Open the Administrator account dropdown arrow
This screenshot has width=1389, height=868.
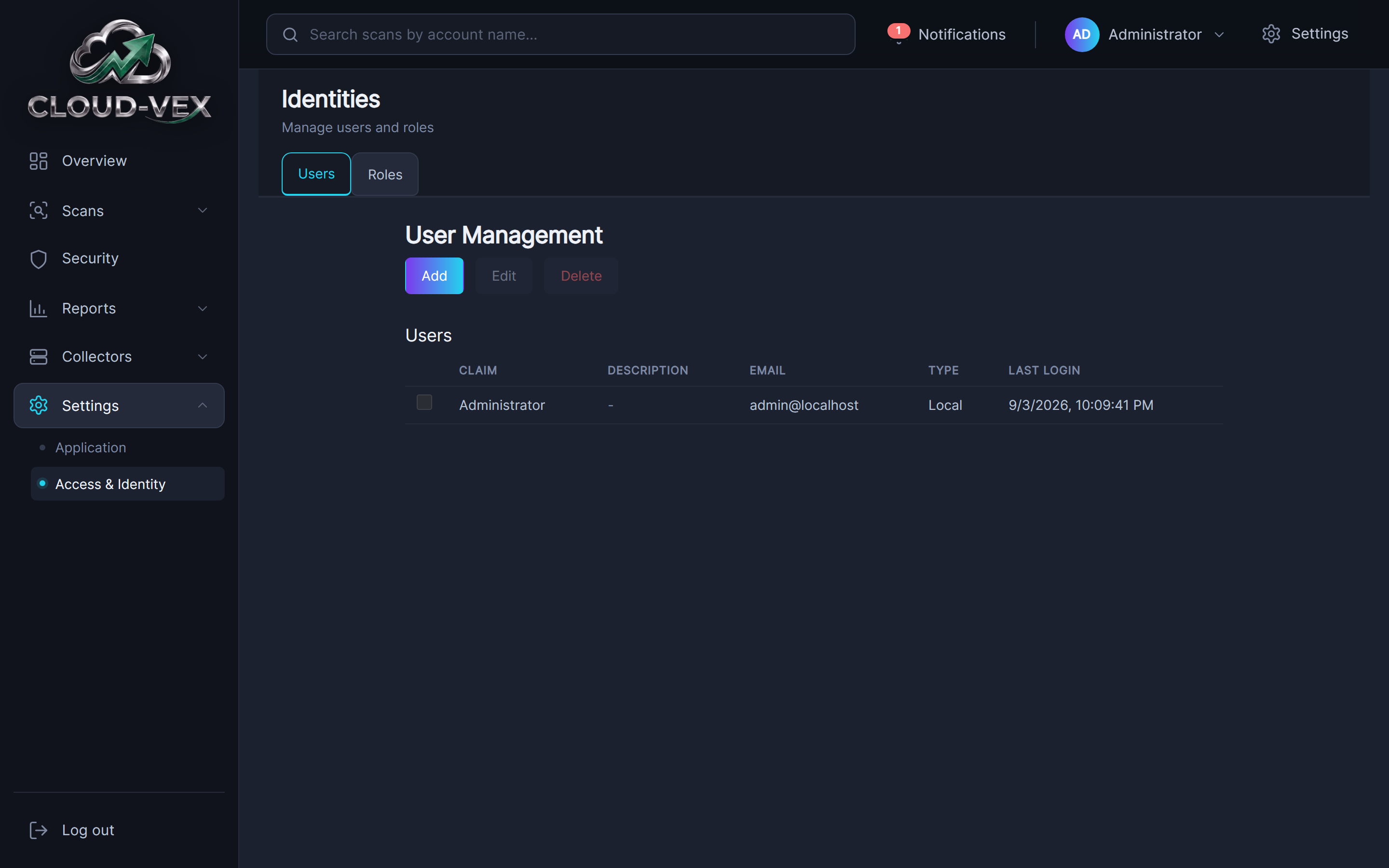coord(1219,34)
